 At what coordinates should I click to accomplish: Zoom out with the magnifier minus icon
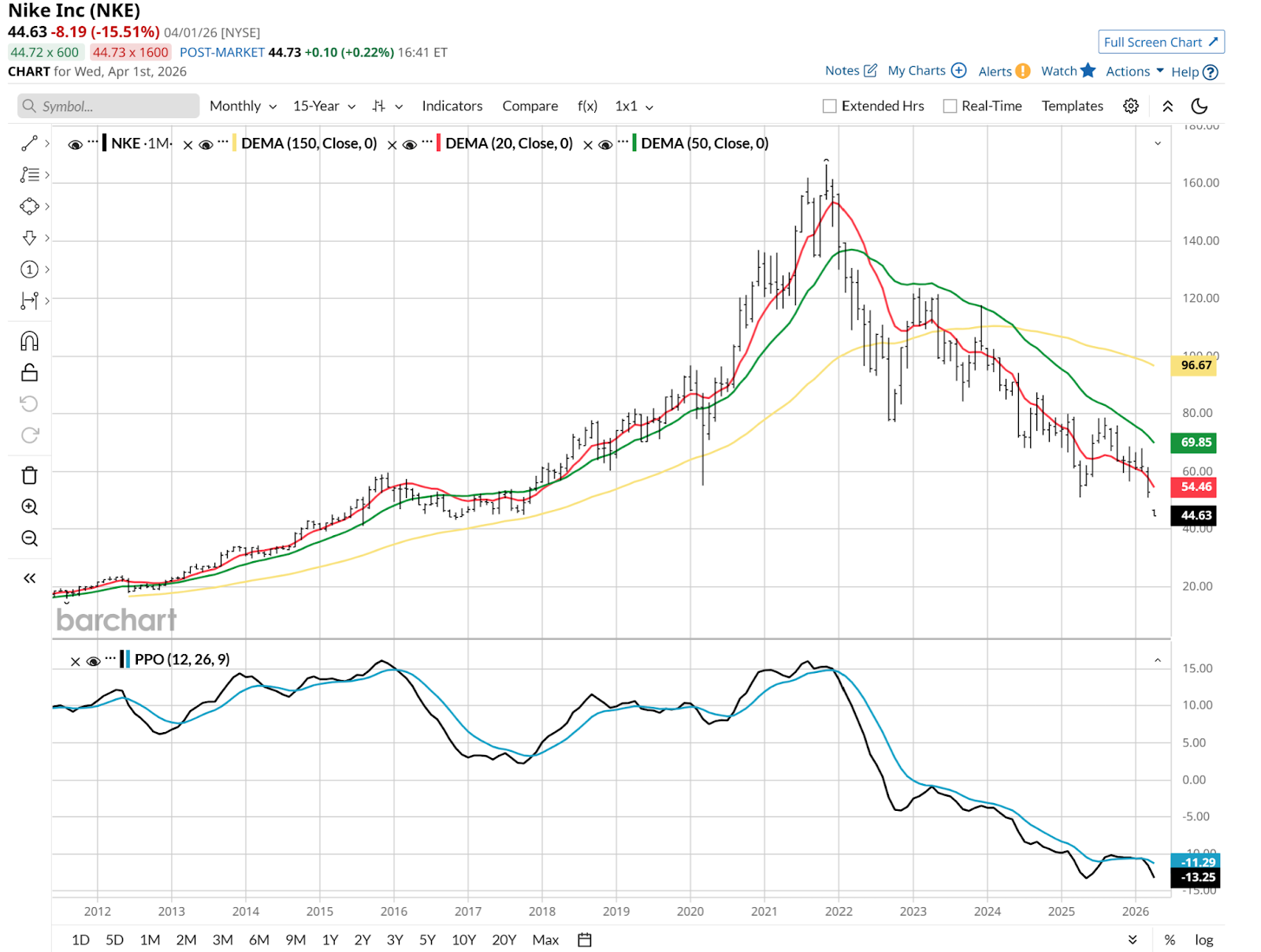29,538
